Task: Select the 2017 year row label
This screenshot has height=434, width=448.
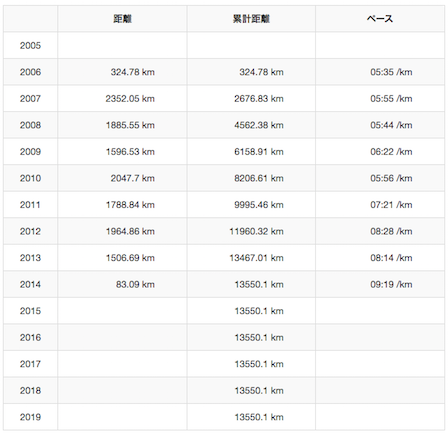Action: point(30,364)
